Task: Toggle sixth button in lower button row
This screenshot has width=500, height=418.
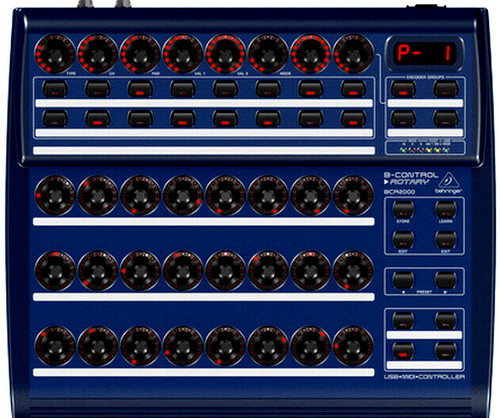Action: [x=268, y=119]
